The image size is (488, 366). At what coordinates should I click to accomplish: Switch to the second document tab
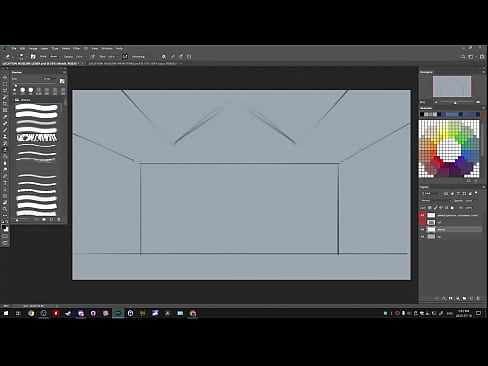[133, 63]
